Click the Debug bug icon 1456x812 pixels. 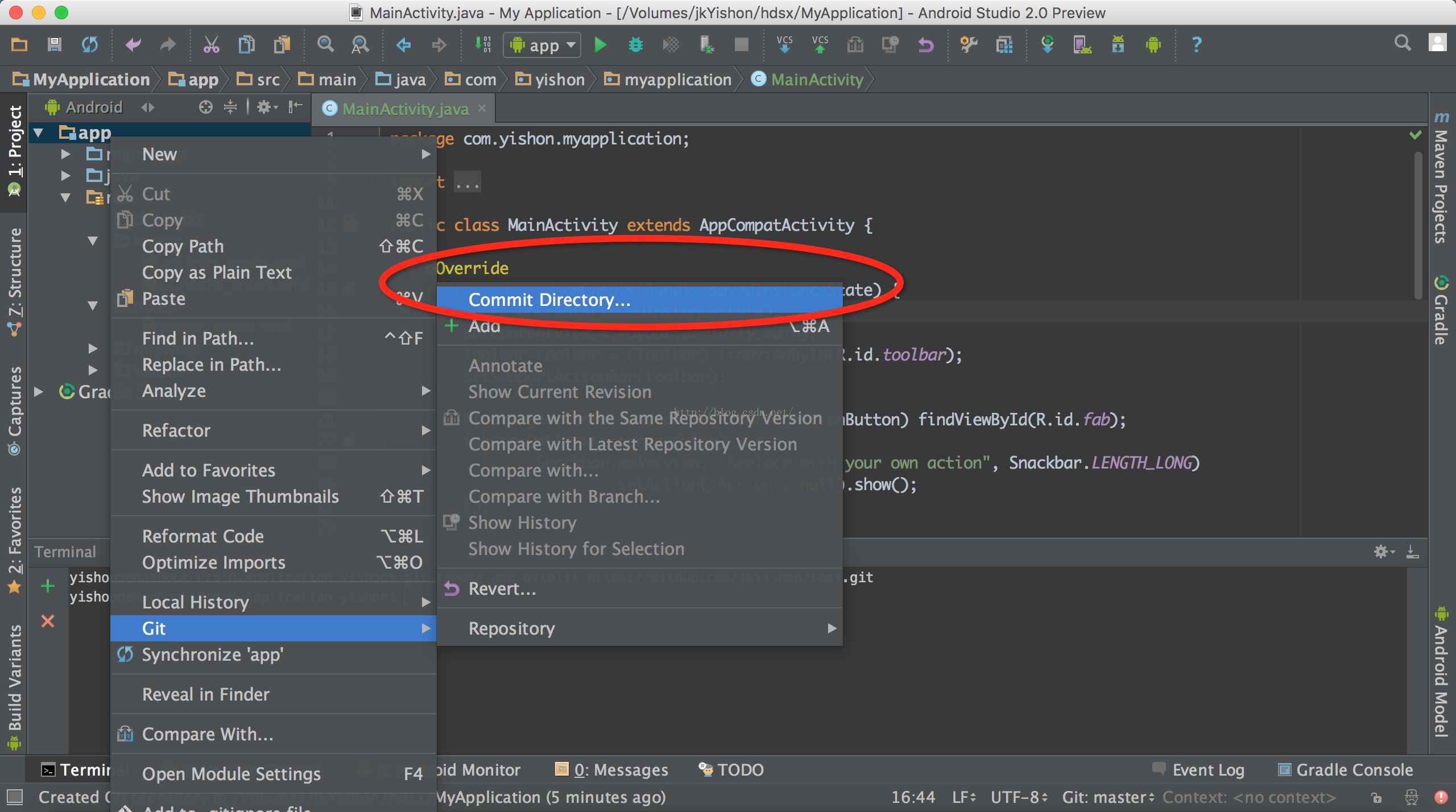tap(635, 44)
